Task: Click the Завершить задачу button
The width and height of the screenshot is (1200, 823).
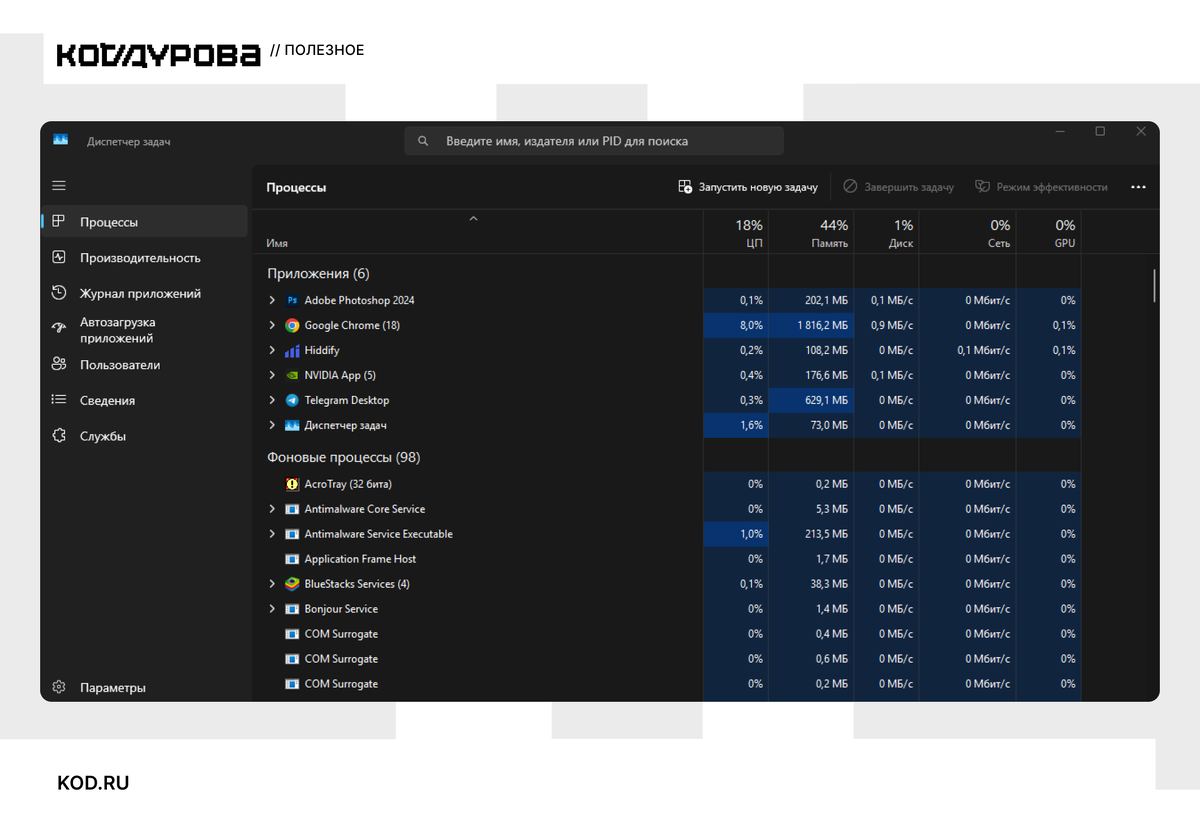Action: coord(898,187)
